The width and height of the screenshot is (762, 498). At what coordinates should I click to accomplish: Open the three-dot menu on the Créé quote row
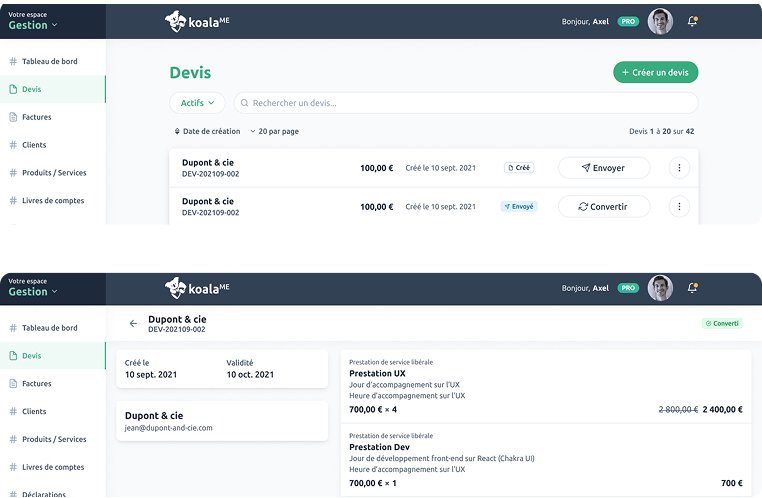pos(679,168)
